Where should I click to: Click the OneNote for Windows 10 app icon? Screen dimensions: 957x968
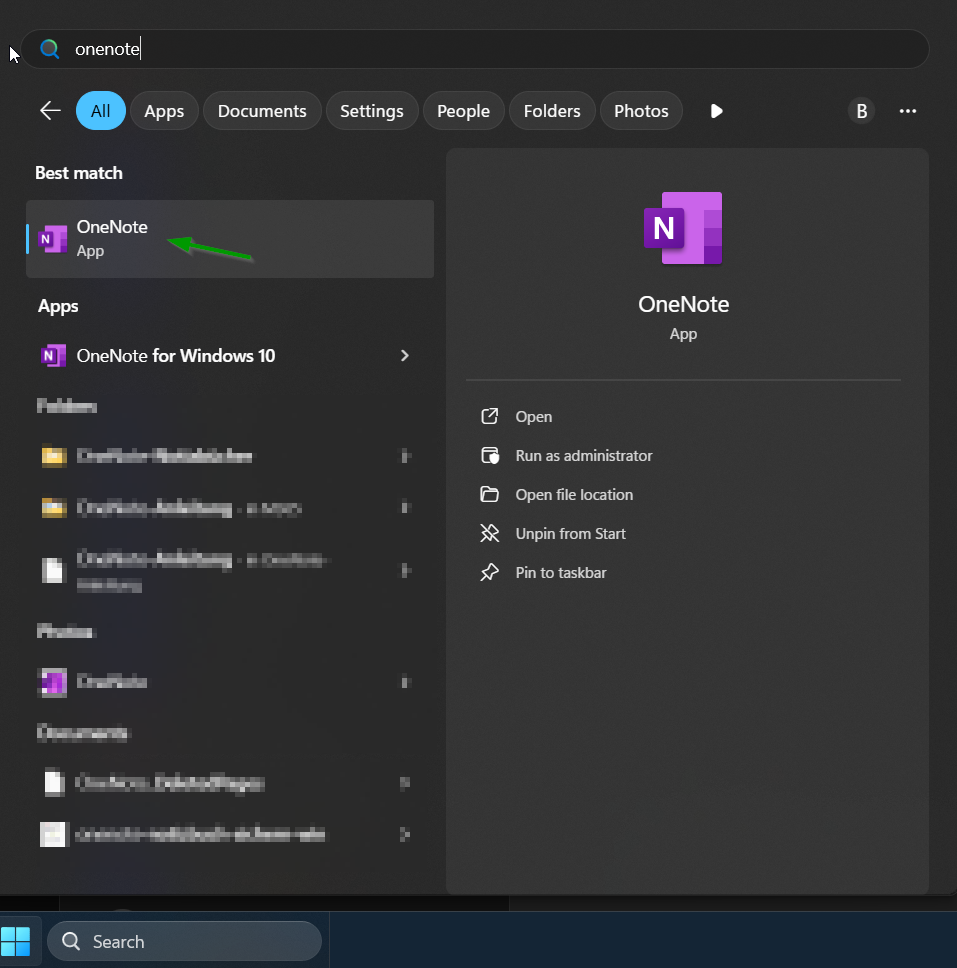click(53, 356)
